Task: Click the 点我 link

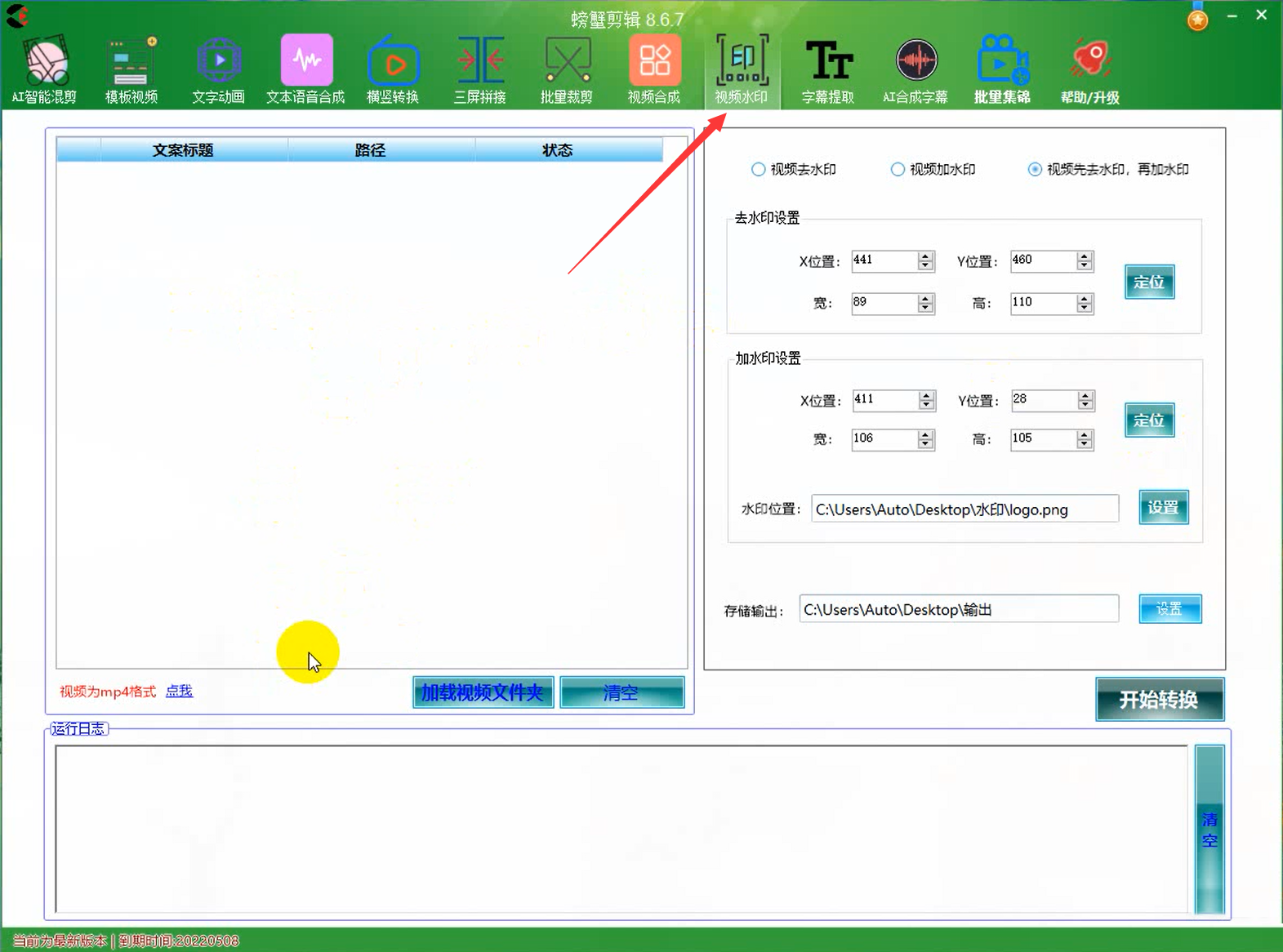Action: 179,692
